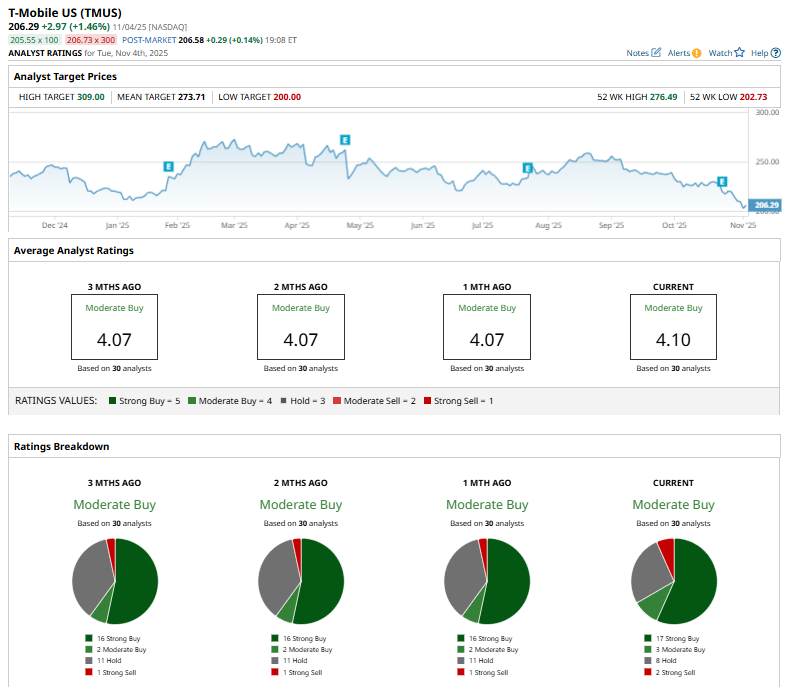This screenshot has height=687, width=788.
Task: Select the earnings marker just before Nov '25
Action: (x=722, y=181)
